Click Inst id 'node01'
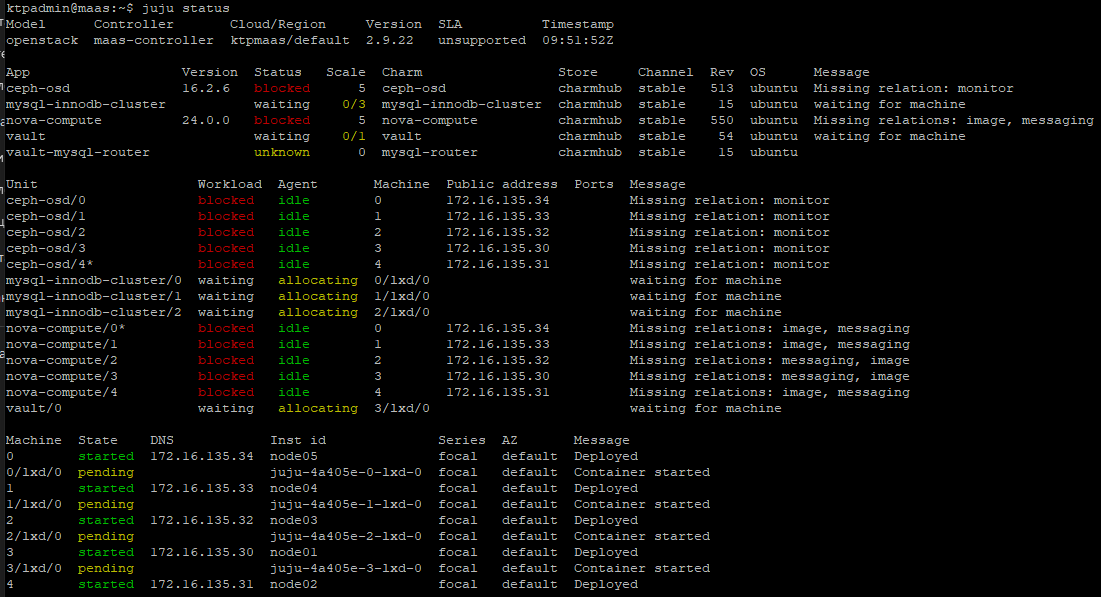 pyautogui.click(x=294, y=553)
